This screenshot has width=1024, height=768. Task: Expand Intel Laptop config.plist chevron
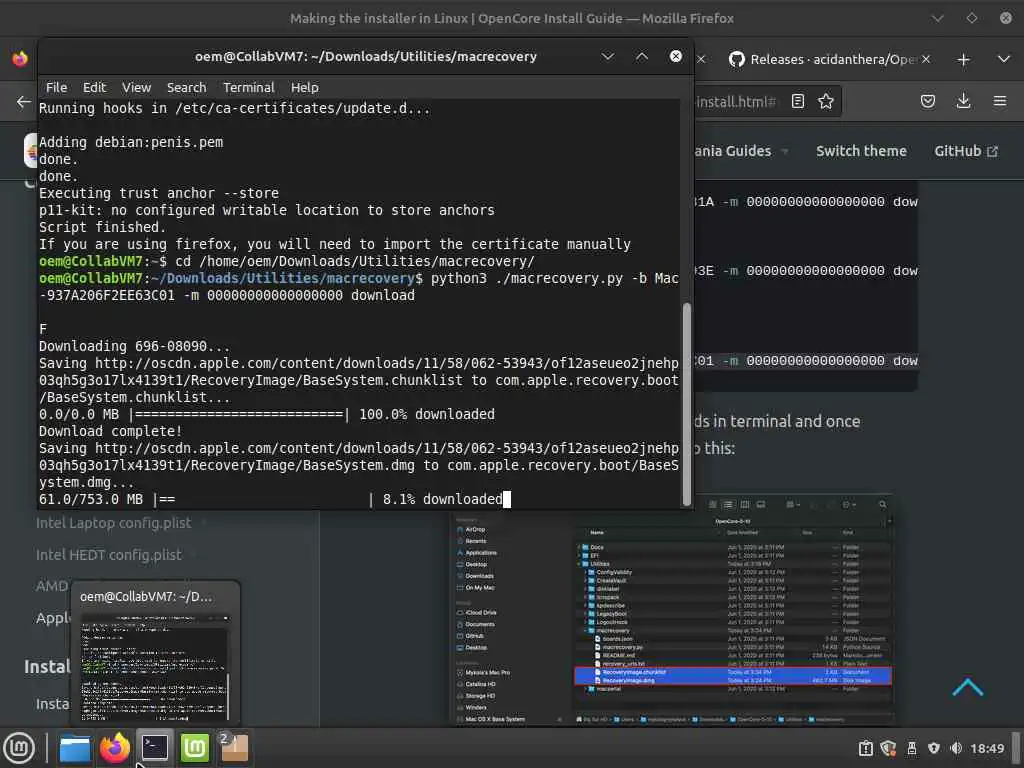pos(204,522)
